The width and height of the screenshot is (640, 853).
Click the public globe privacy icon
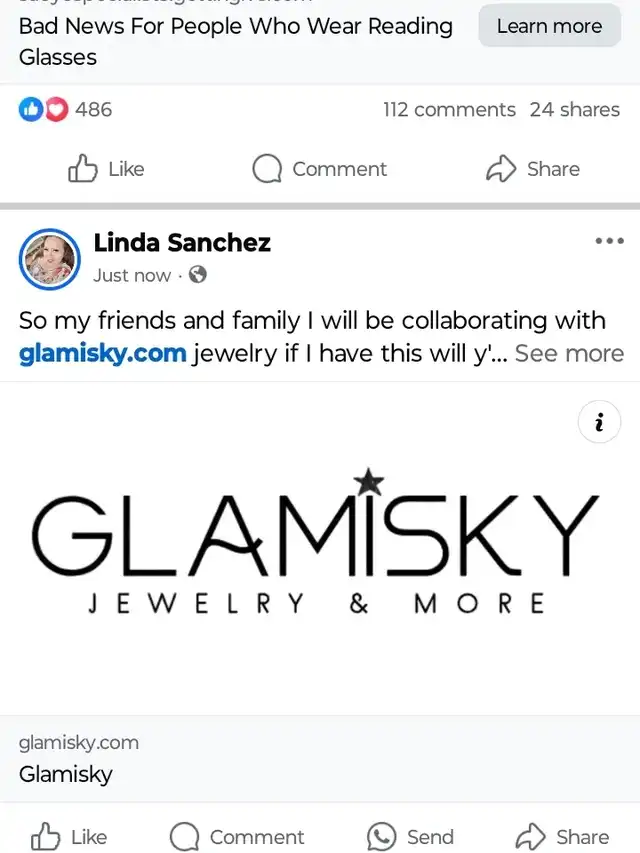point(198,275)
